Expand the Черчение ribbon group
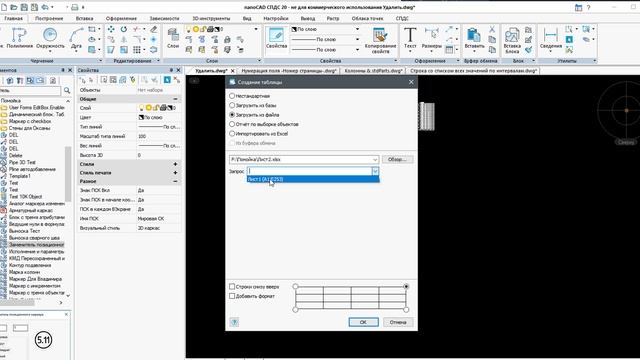Viewport: 640px width, 360px height. click(100, 61)
